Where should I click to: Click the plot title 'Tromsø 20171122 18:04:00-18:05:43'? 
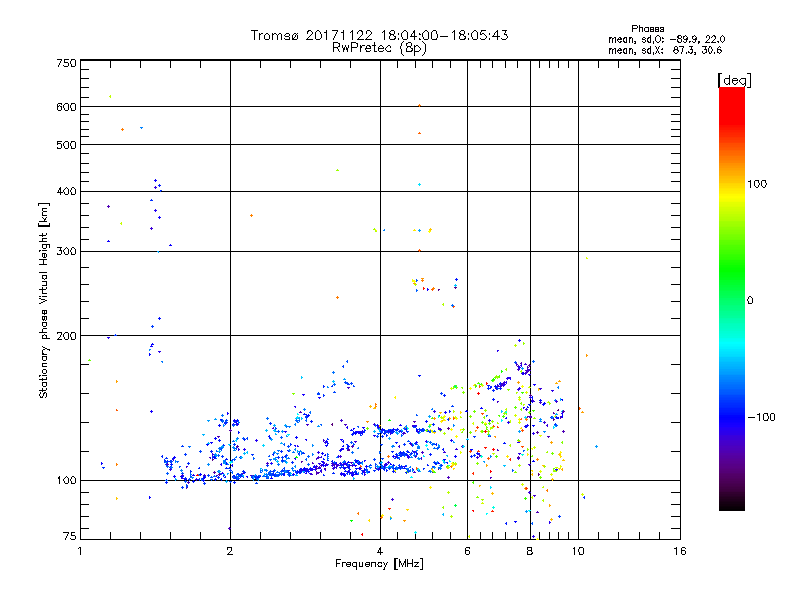click(x=379, y=35)
